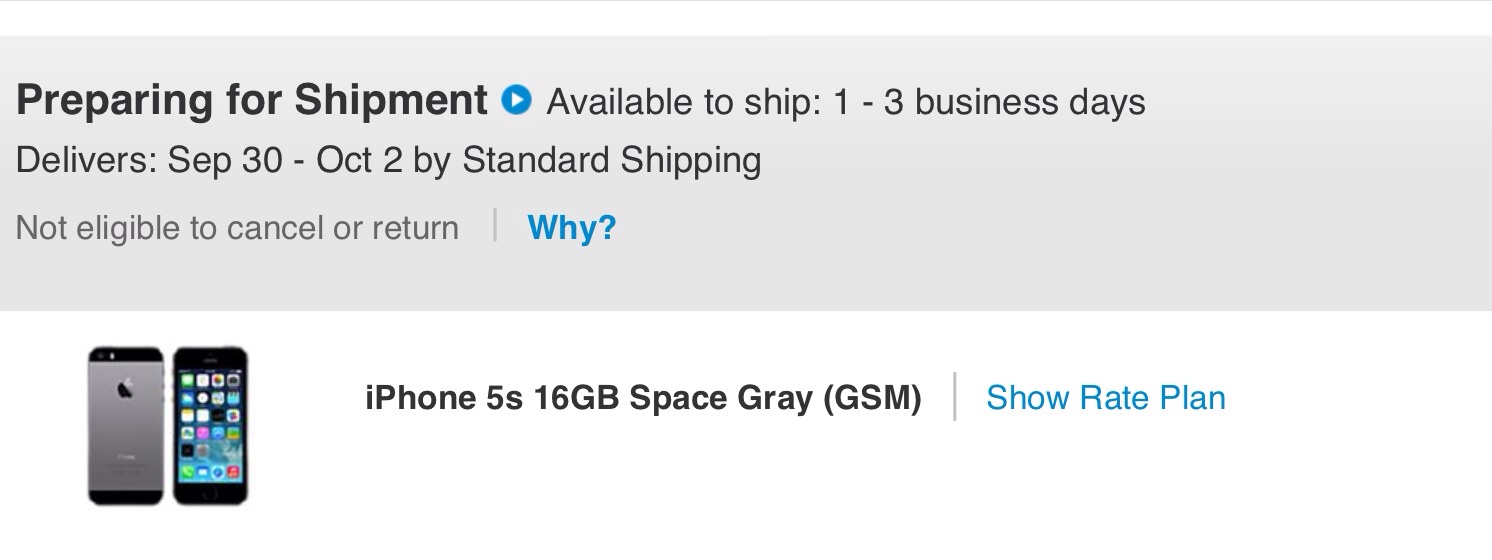Click the Delivers Sep 30 - Oct 2 line
Viewport: 1492px width, 560px height.
388,160
